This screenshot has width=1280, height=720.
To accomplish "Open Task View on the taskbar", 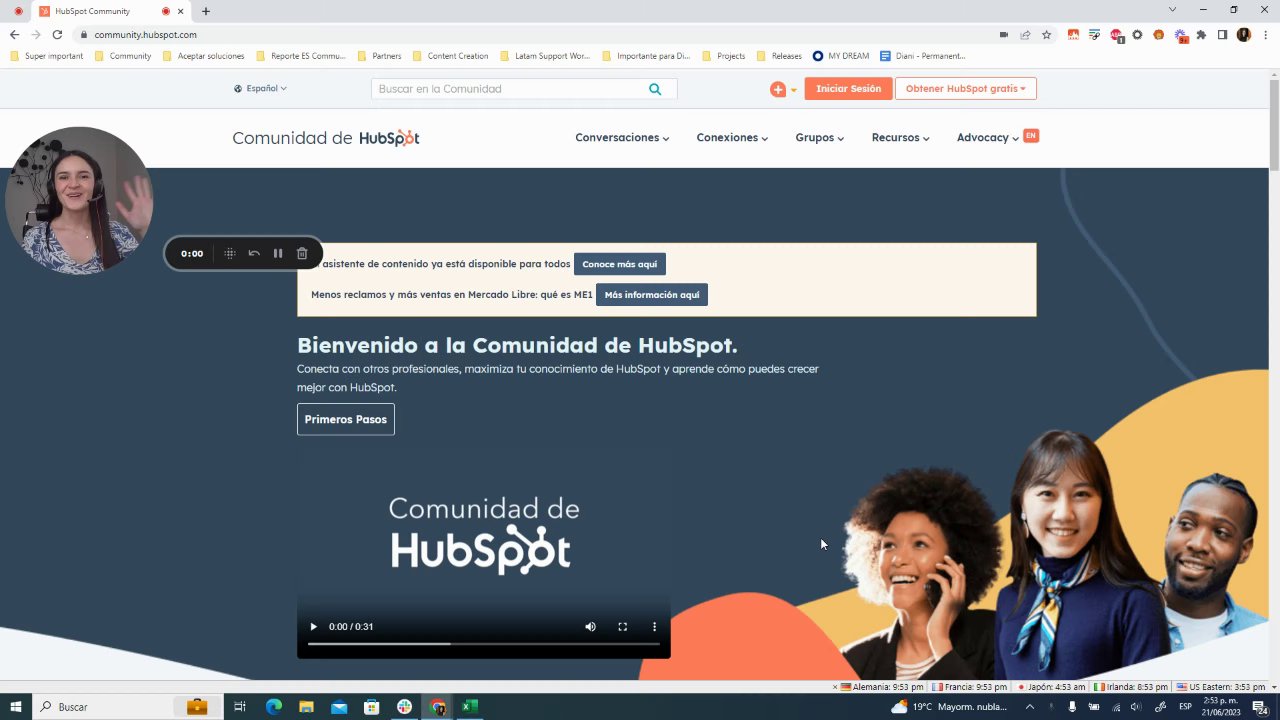I will pos(240,707).
